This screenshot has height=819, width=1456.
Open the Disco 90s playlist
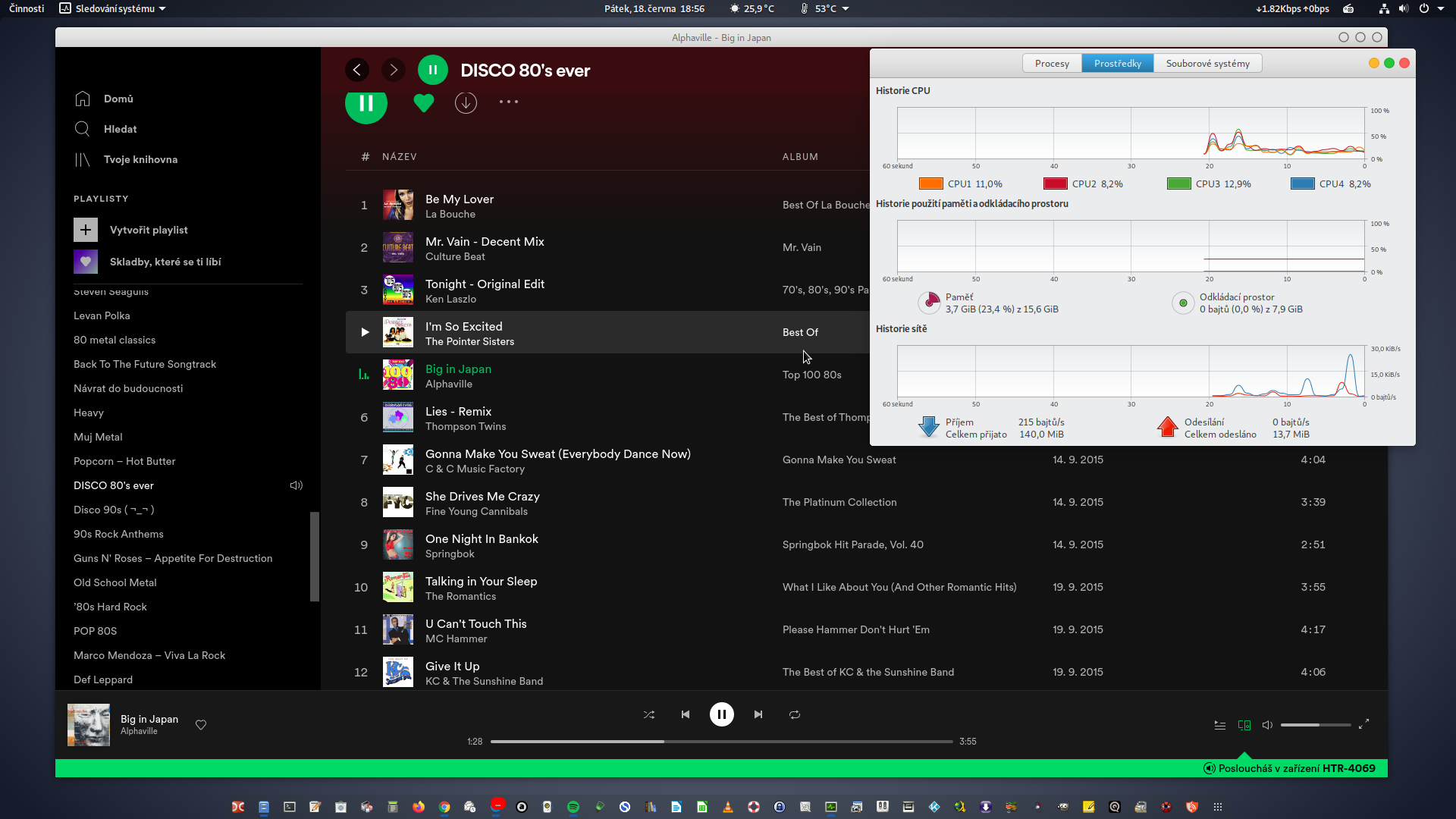114,510
